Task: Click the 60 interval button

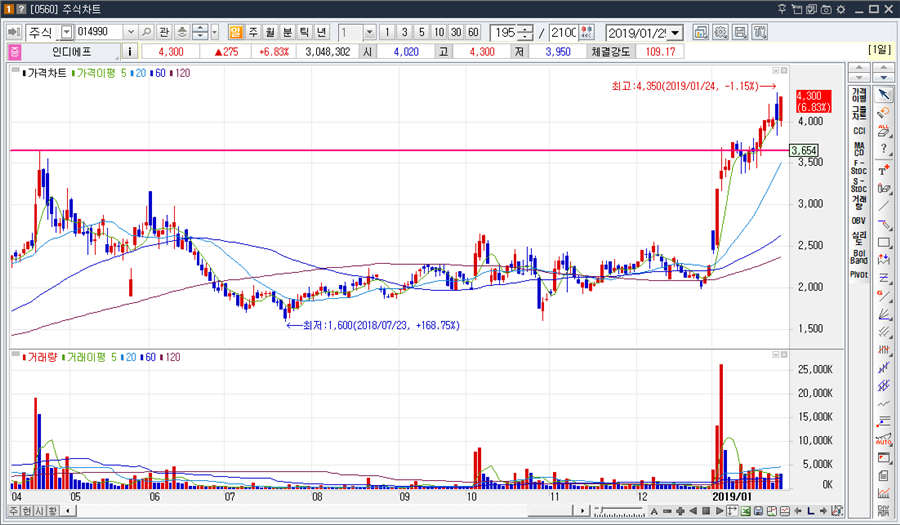Action: point(473,32)
